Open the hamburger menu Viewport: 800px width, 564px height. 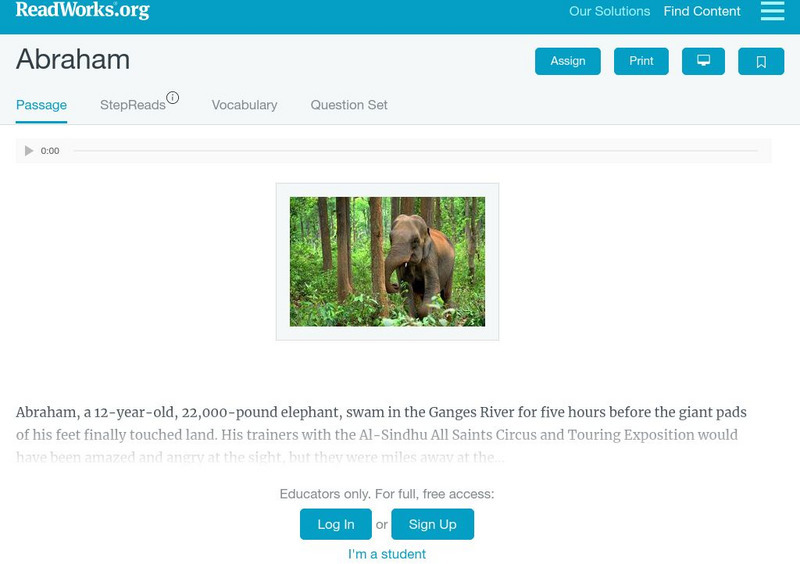click(x=772, y=12)
